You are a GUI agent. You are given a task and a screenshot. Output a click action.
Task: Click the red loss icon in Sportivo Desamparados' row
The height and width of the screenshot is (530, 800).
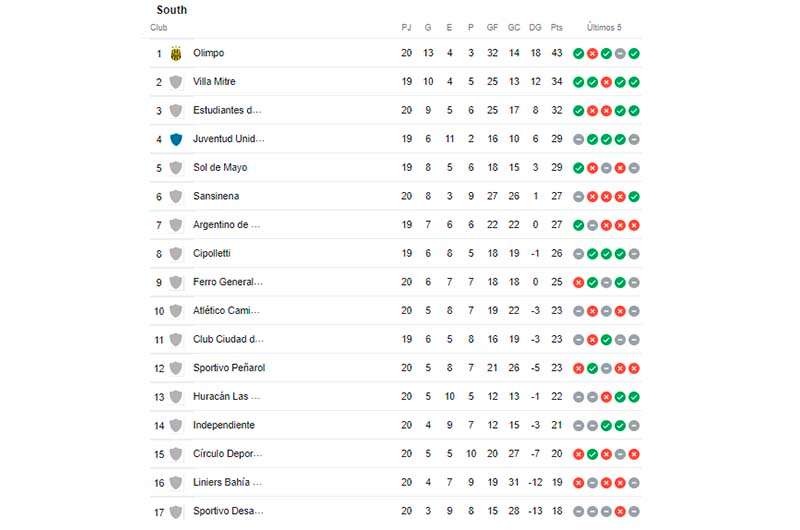620,511
